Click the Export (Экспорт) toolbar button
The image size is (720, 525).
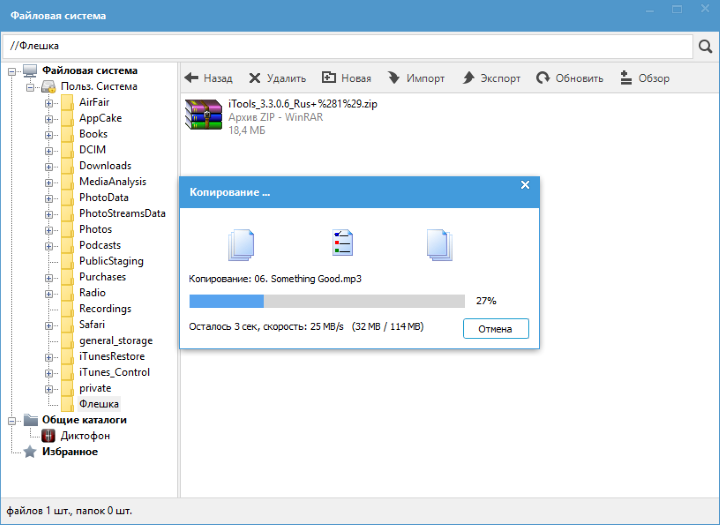[491, 78]
